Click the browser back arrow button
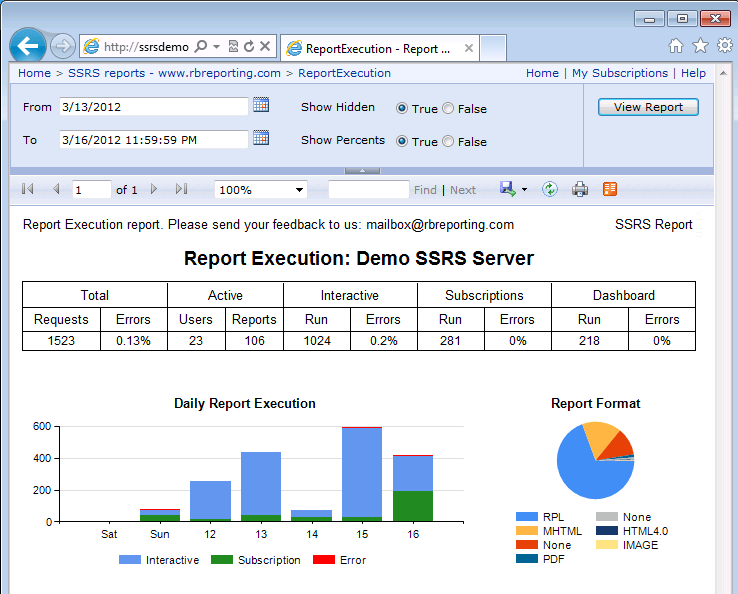Viewport: 738px width, 594px height. click(27, 46)
